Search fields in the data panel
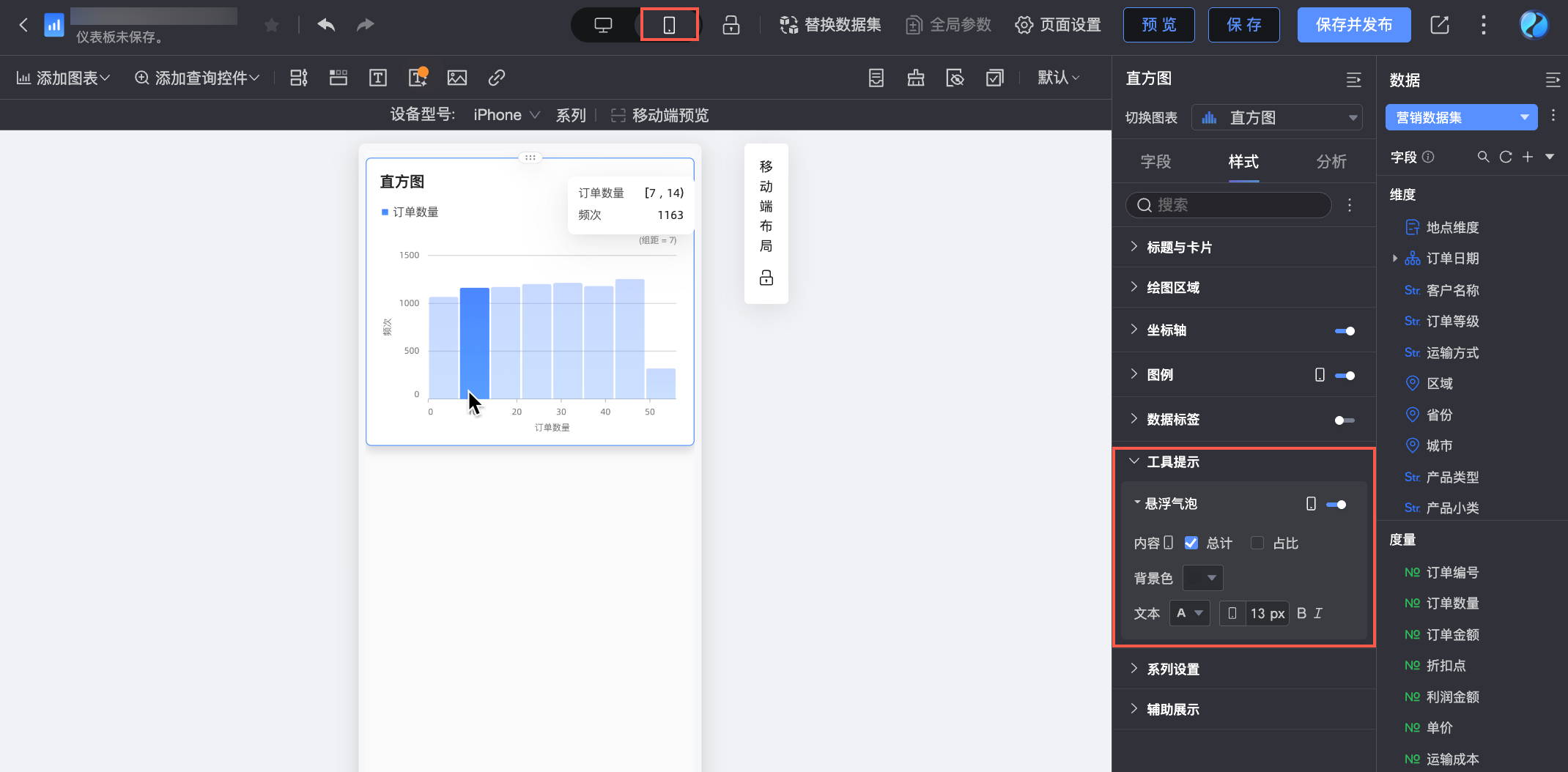The image size is (1568, 772). click(x=1484, y=157)
